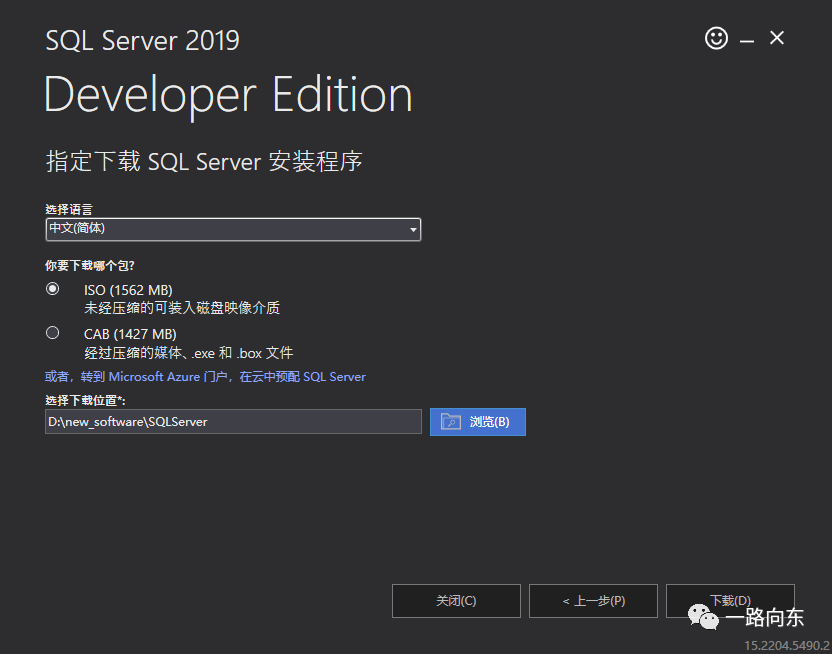Click the minimize icon in the title bar
Viewport: 832px width, 654px height.
click(x=746, y=38)
